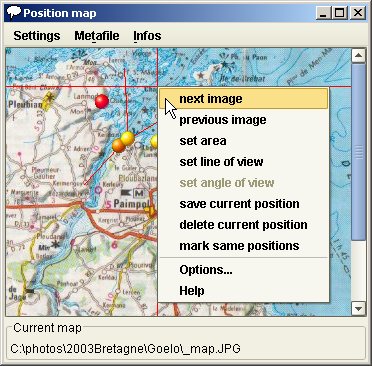Viewport: 372px width, 366px height.
Task: Select 'set line of view'
Action: (244, 162)
